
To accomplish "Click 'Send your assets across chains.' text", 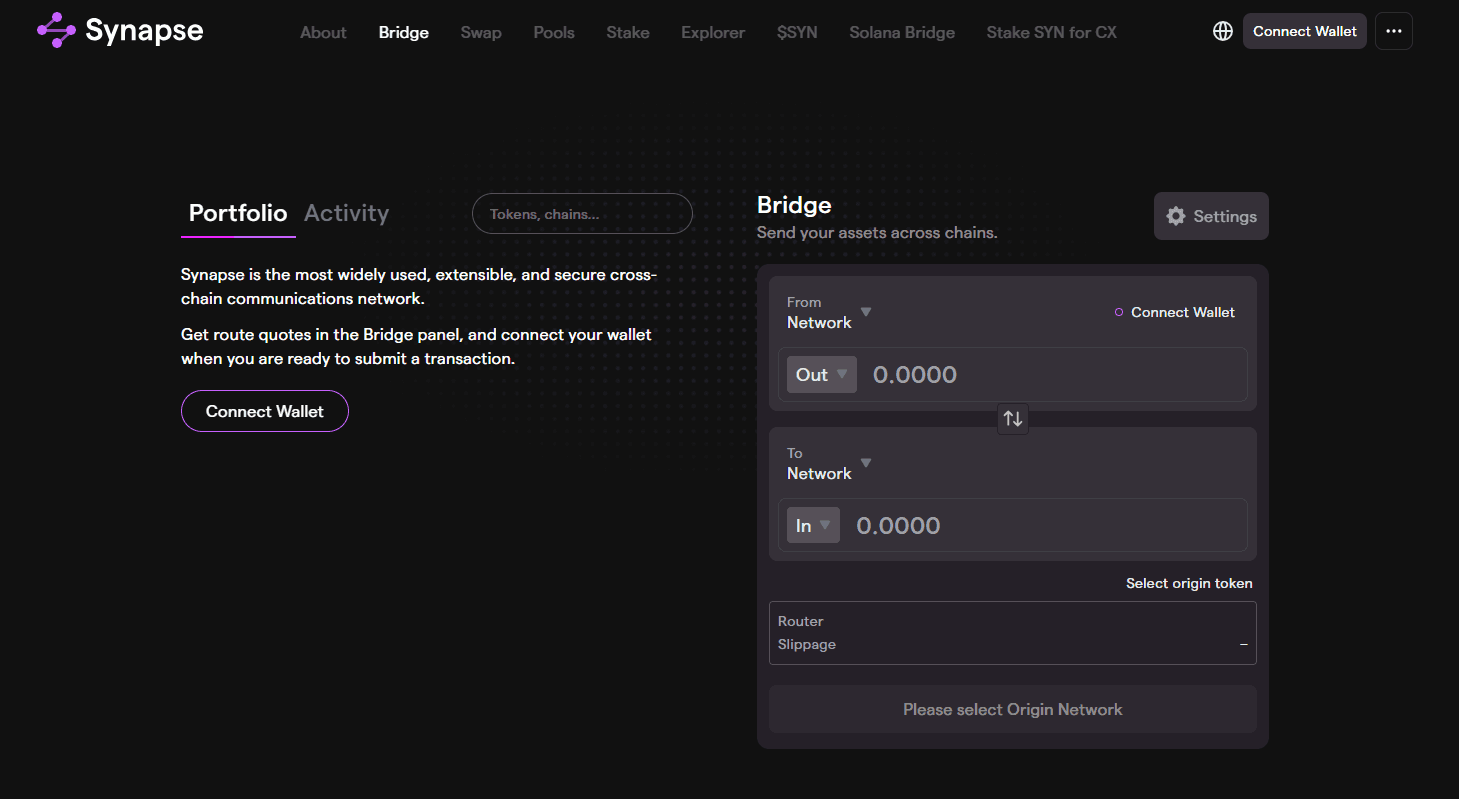I will click(877, 233).
